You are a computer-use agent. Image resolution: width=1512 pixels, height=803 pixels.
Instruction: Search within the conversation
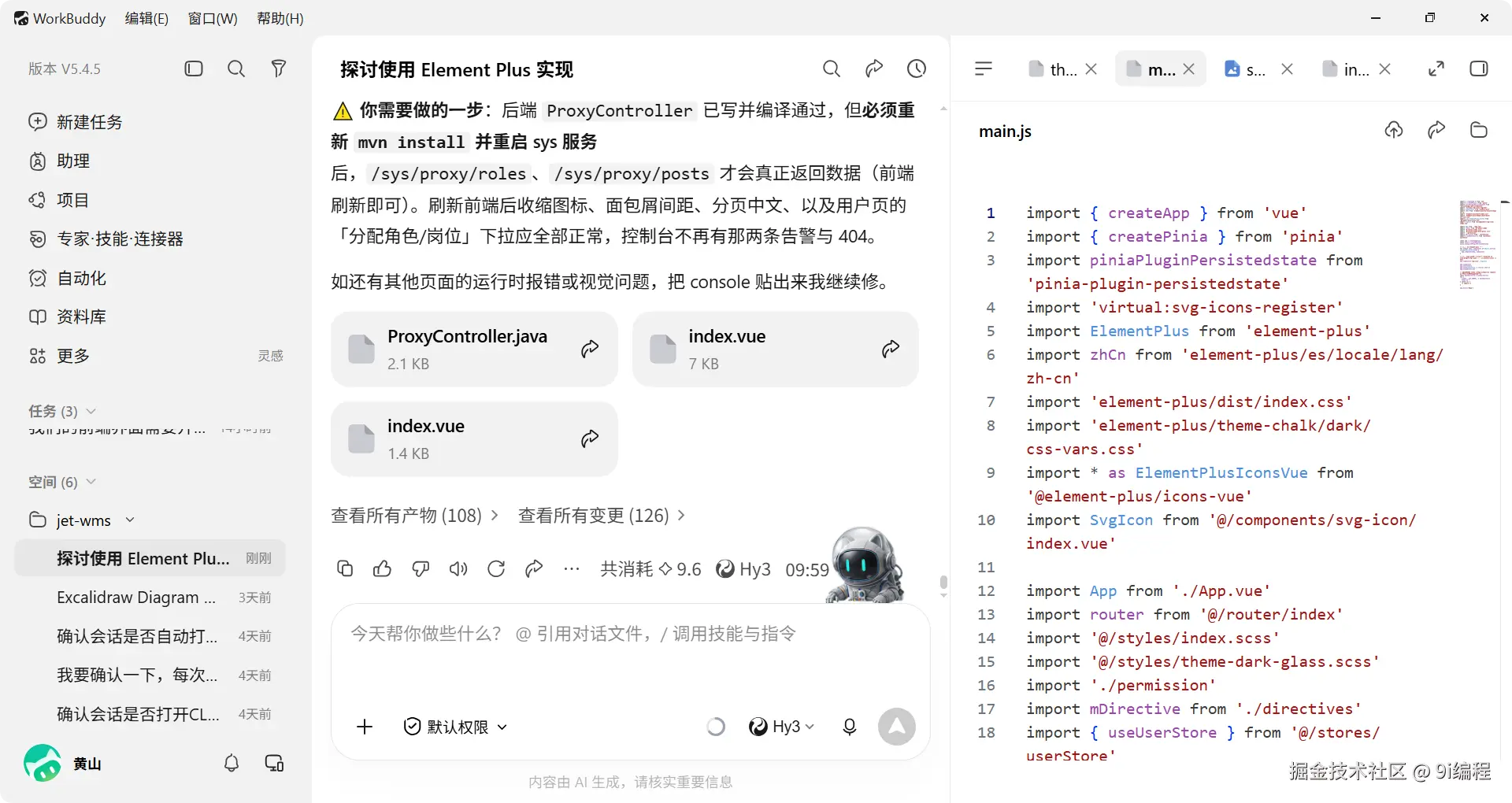[x=832, y=68]
